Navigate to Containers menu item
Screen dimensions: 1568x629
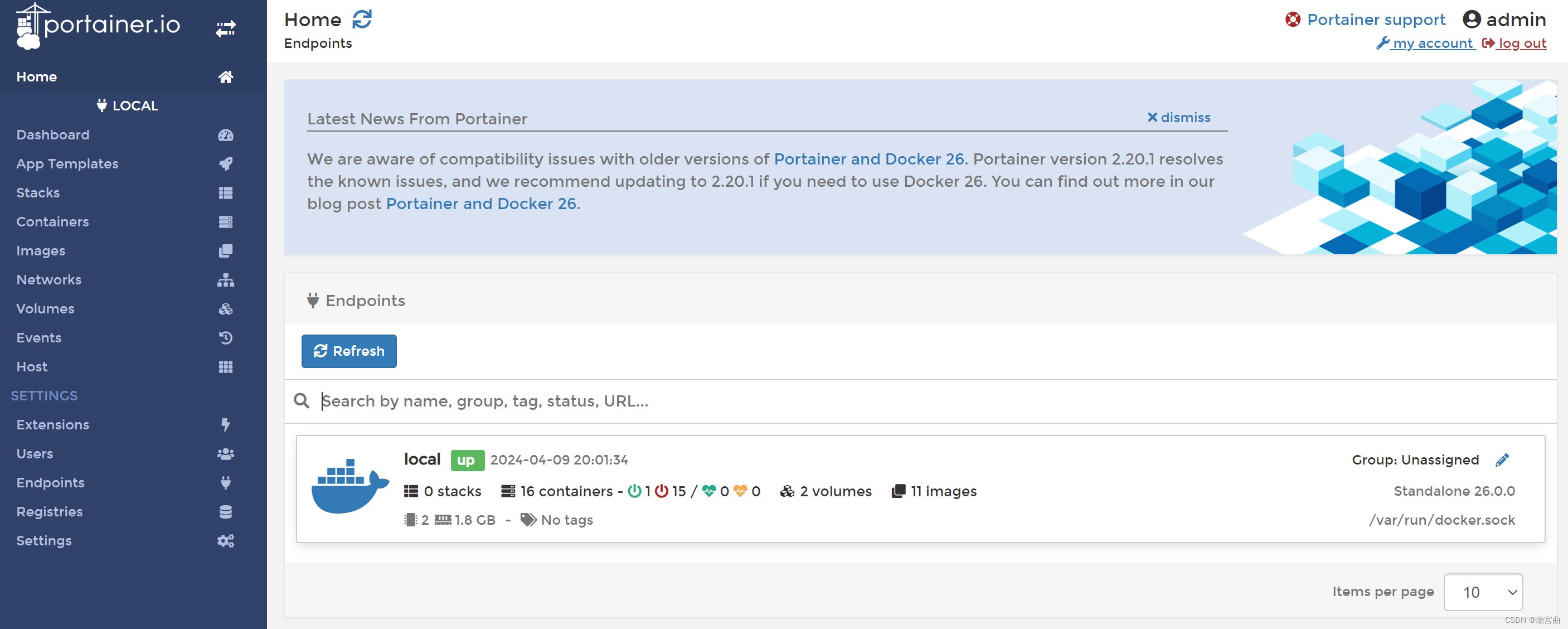point(52,221)
